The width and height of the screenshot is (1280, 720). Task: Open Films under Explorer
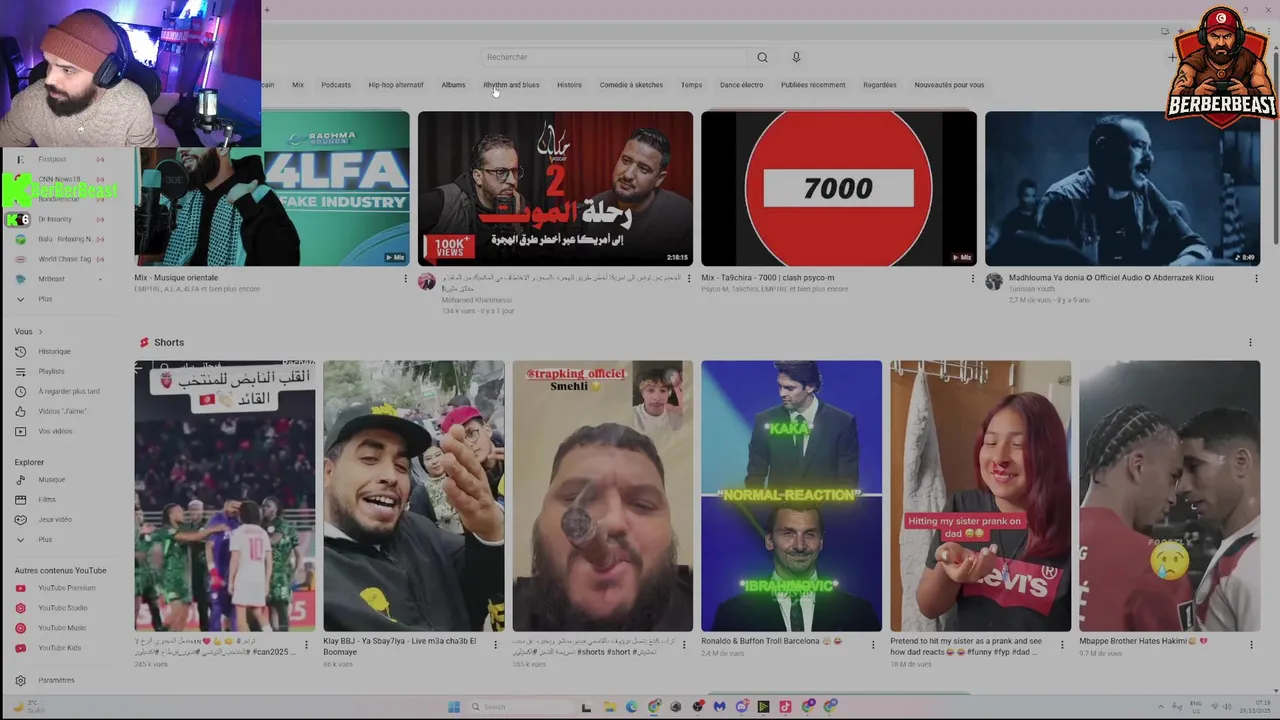click(47, 499)
